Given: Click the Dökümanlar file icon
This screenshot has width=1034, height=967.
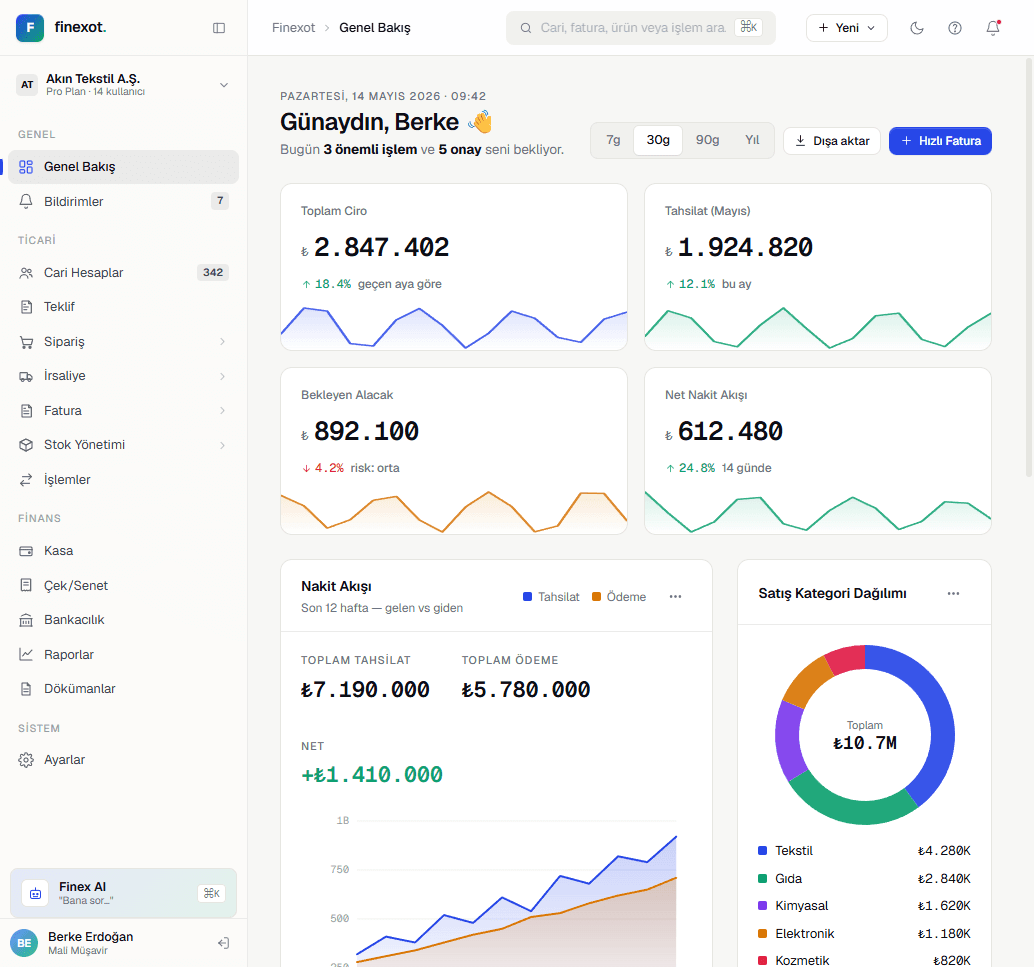Looking at the screenshot, I should point(26,689).
